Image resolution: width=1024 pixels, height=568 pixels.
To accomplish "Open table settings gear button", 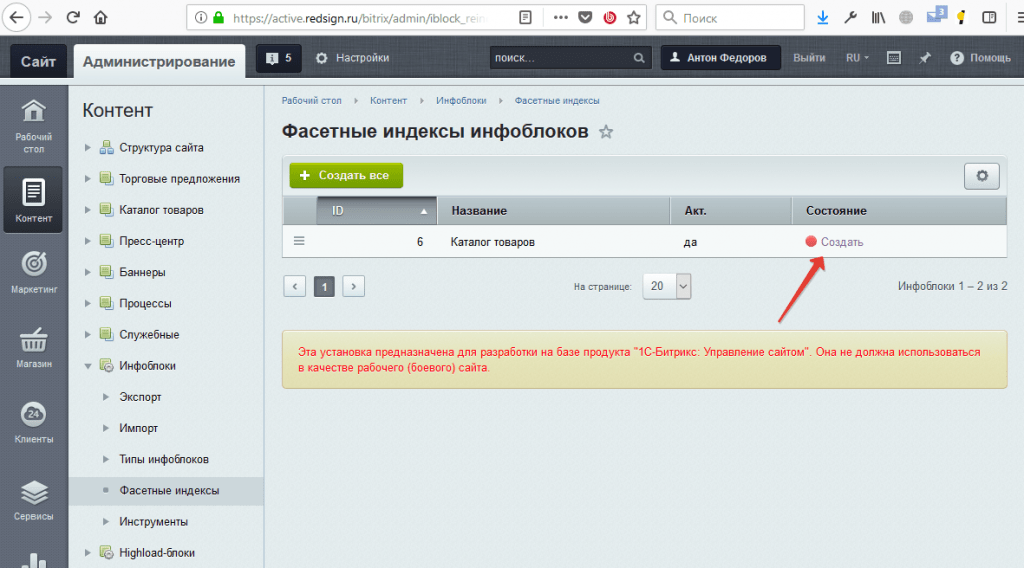I will (982, 176).
